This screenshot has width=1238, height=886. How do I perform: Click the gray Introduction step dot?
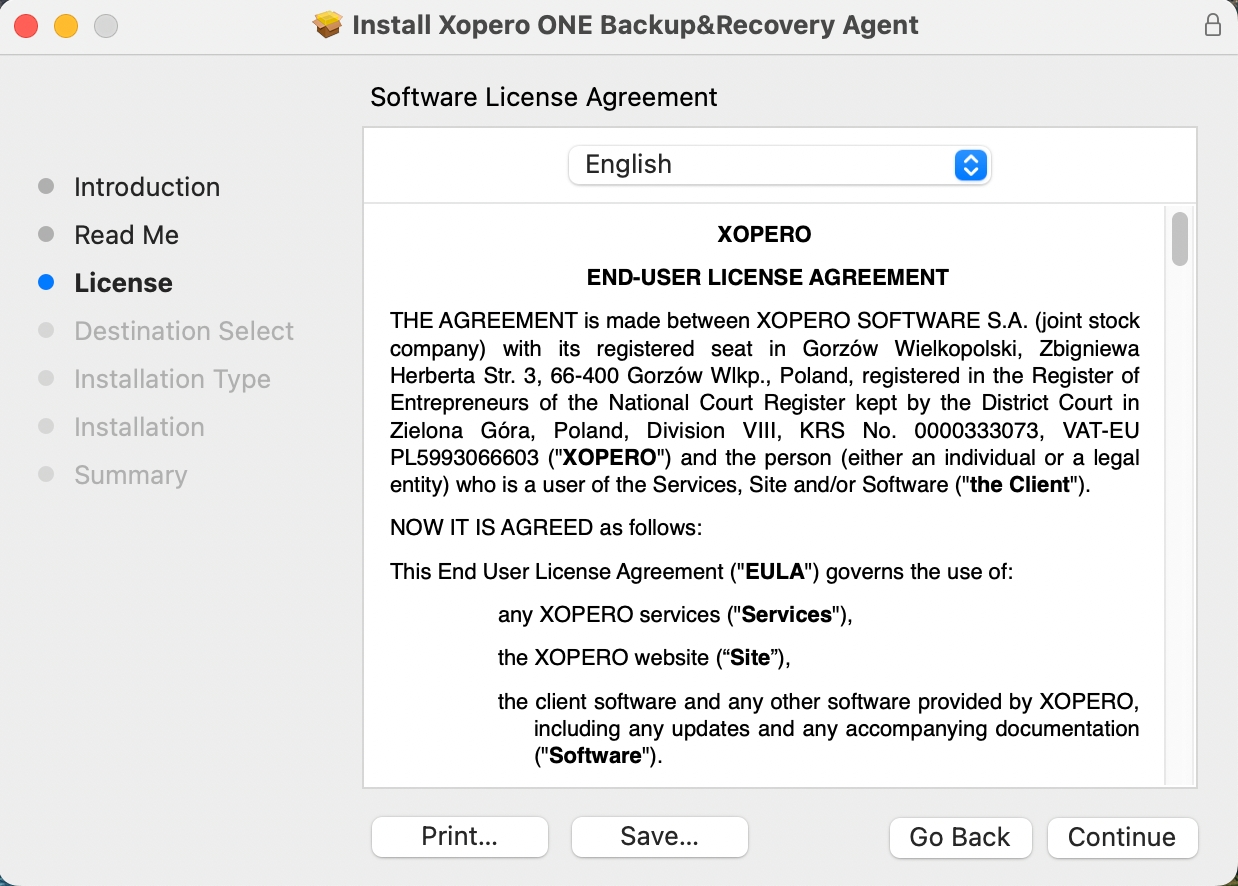[46, 186]
